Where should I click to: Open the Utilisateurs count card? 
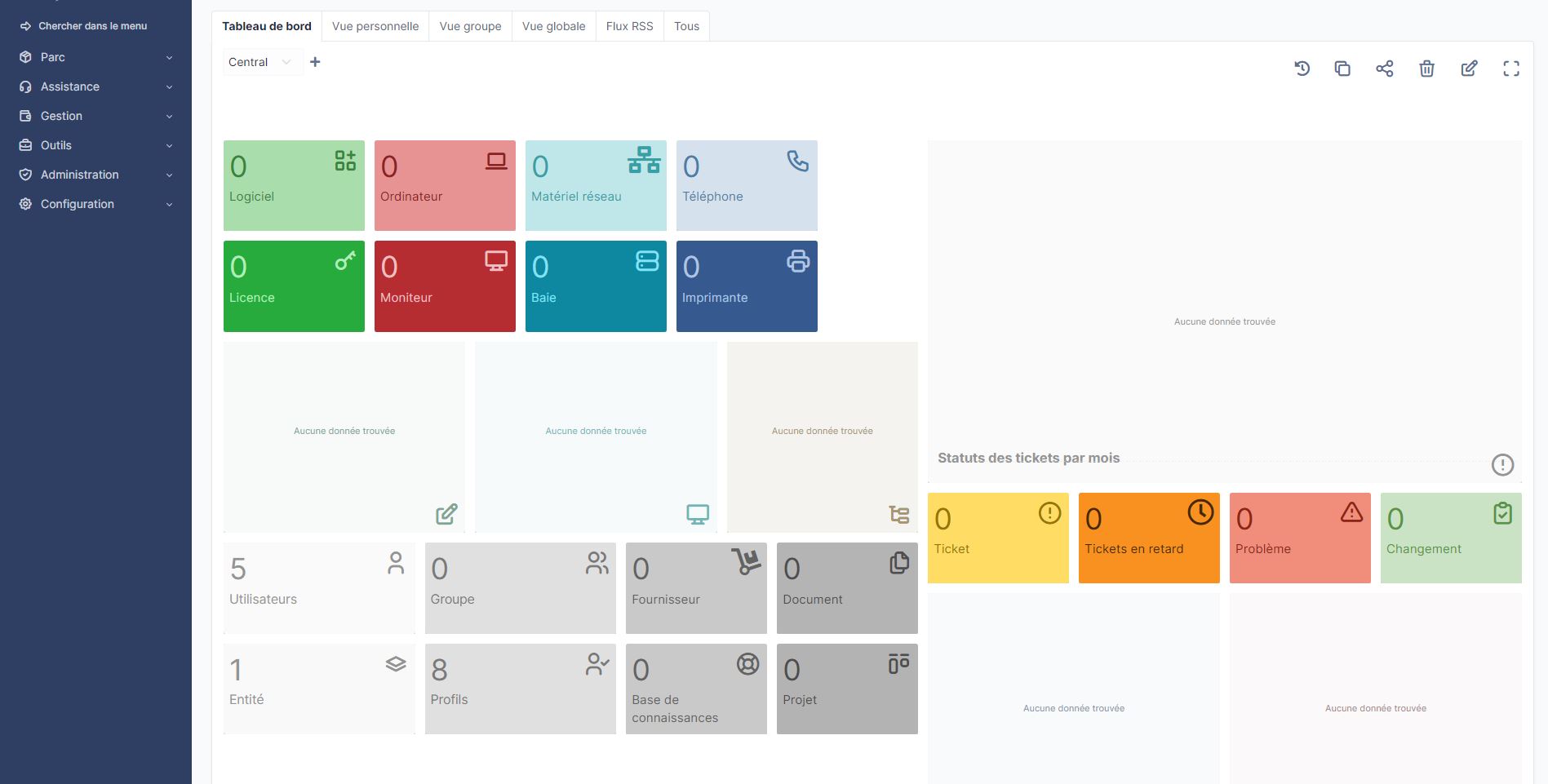point(318,587)
